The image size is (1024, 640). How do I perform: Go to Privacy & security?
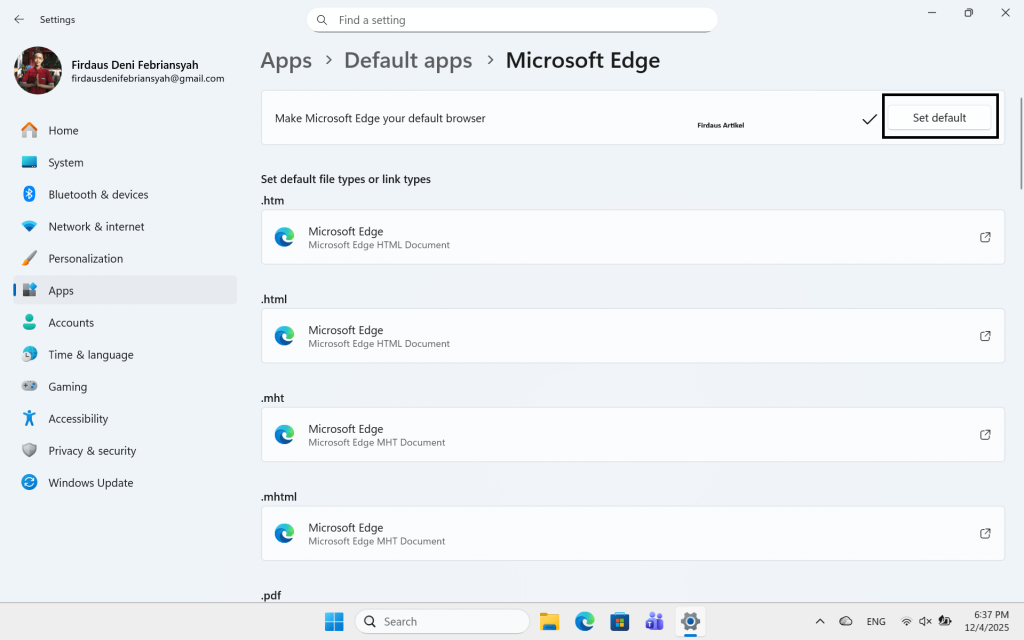click(125, 451)
